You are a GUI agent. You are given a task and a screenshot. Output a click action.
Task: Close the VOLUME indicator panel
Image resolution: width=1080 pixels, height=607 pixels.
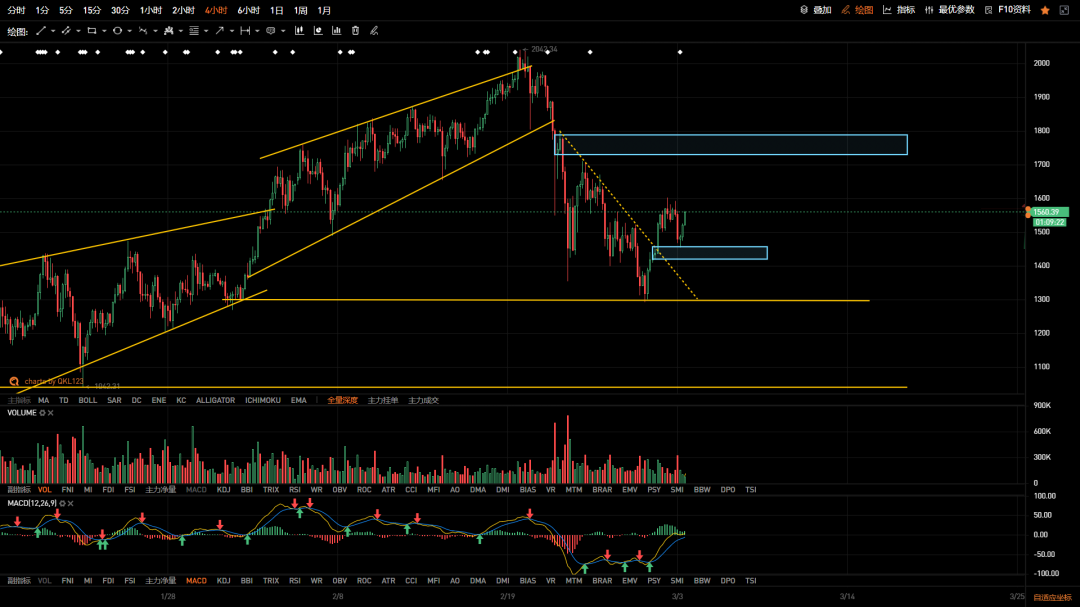click(x=51, y=413)
